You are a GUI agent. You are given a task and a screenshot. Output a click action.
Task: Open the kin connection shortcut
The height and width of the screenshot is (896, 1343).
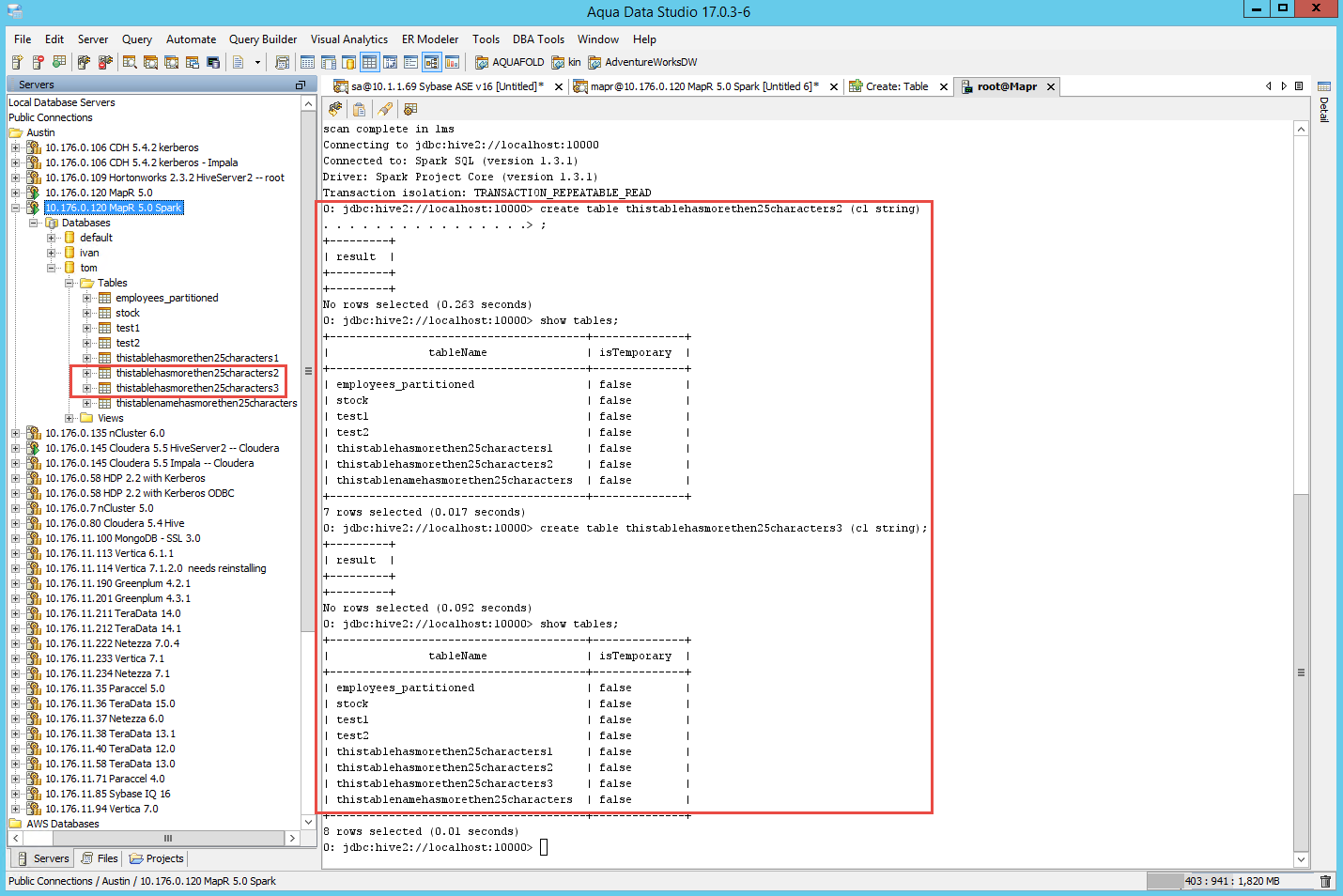coord(565,62)
